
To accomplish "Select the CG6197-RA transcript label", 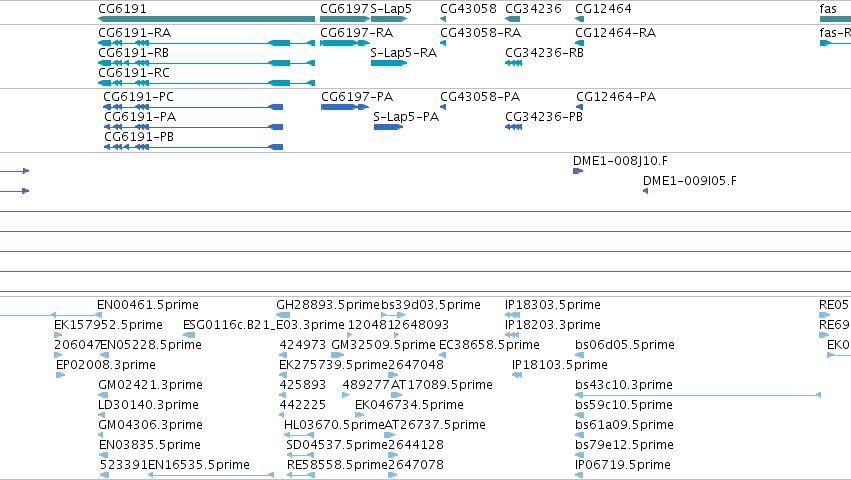I will click(357, 33).
